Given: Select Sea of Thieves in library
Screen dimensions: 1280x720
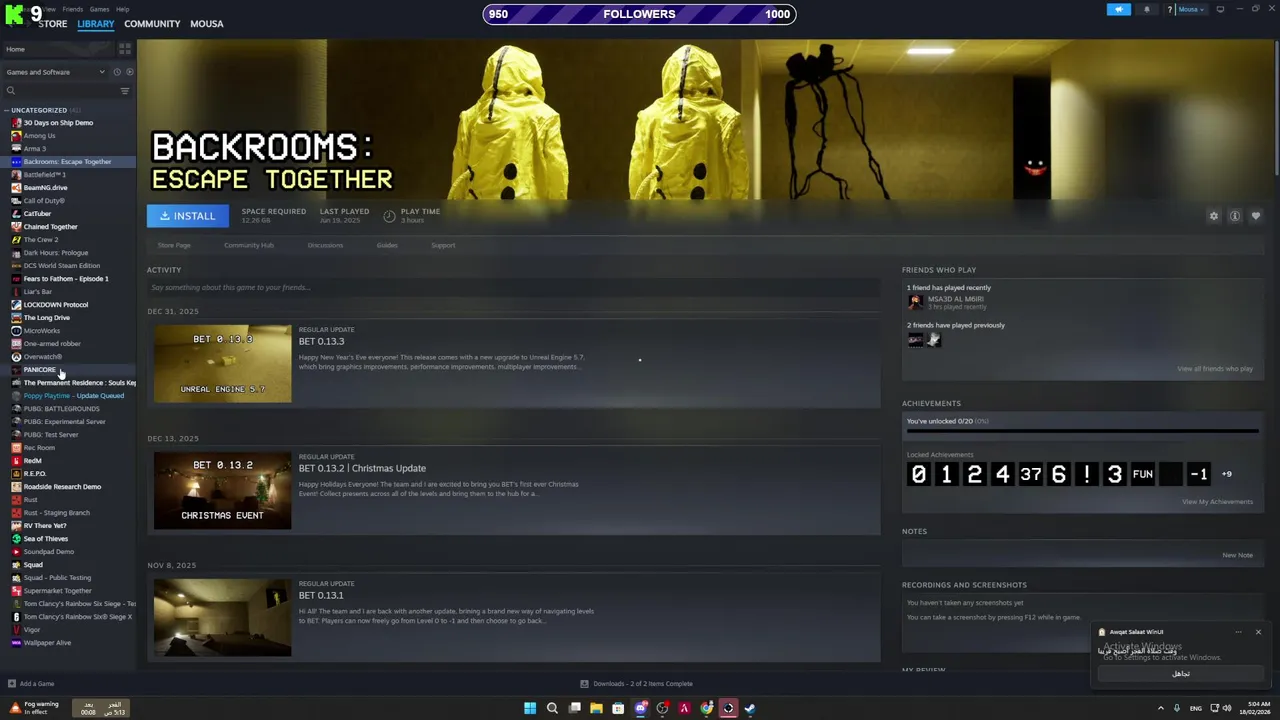Looking at the screenshot, I should (45, 539).
